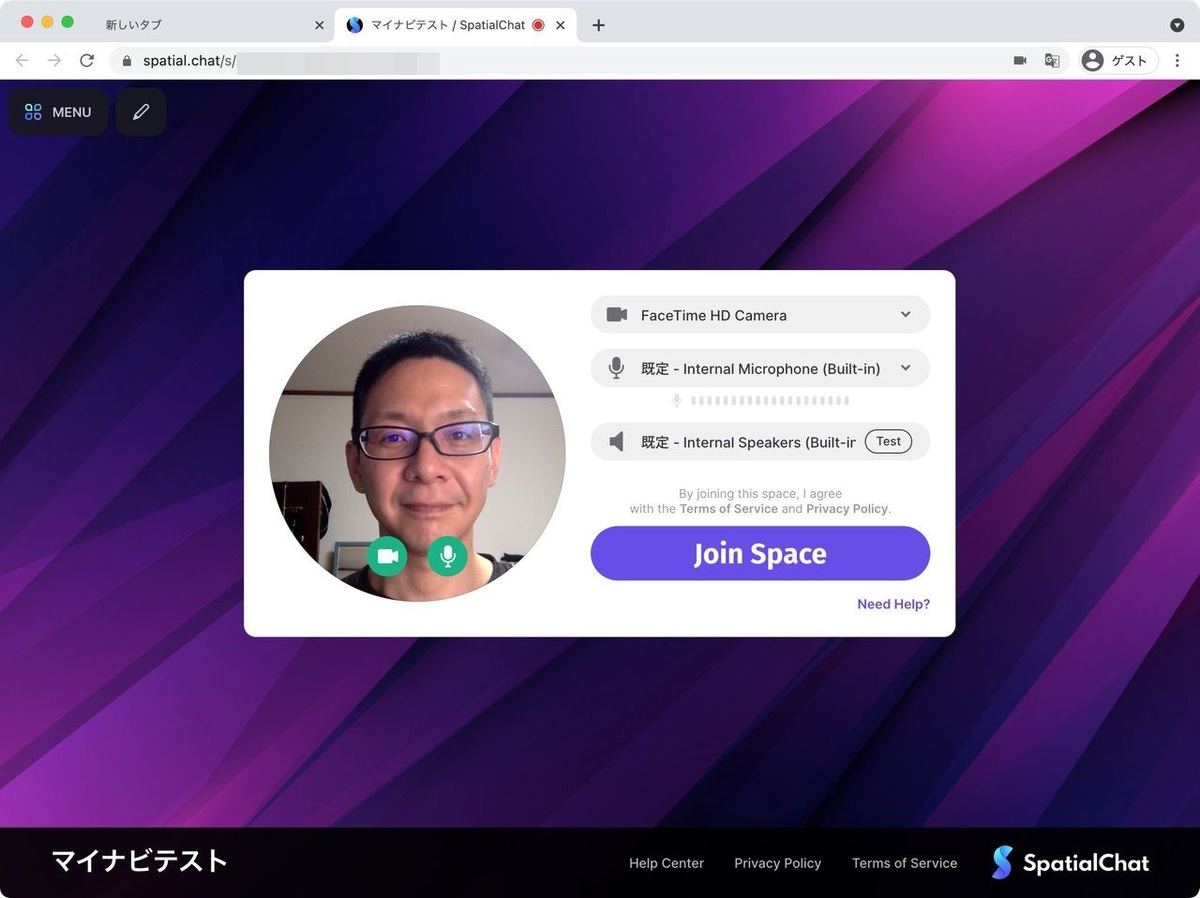The image size is (1200, 898).
Task: Open the FaceTime HD Camera dropdown
Action: [x=760, y=315]
